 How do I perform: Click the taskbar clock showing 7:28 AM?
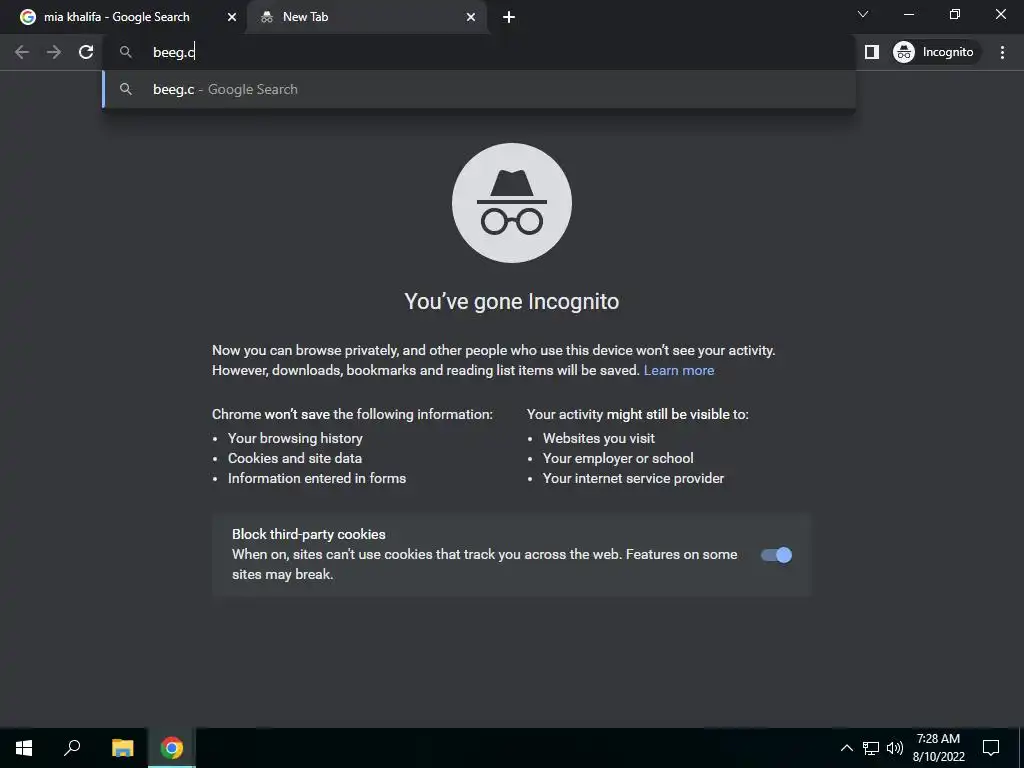(x=938, y=748)
